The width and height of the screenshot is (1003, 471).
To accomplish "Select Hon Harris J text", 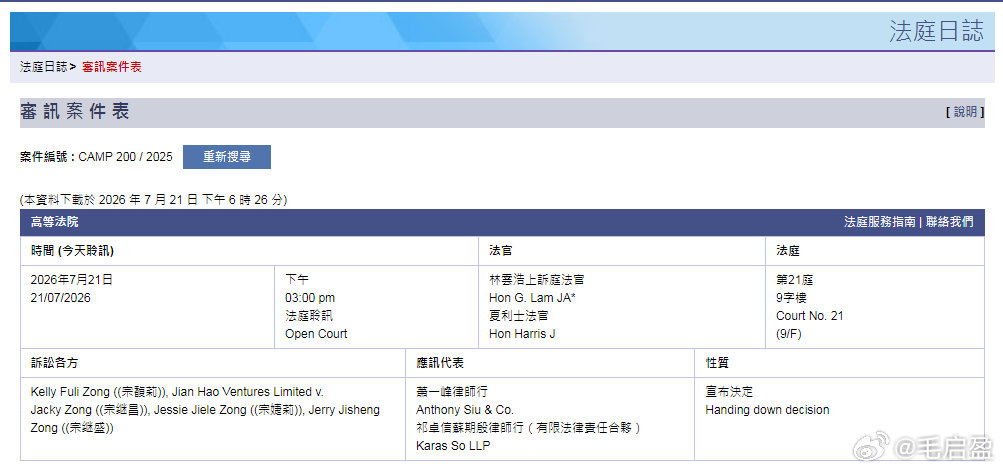I will [x=522, y=334].
